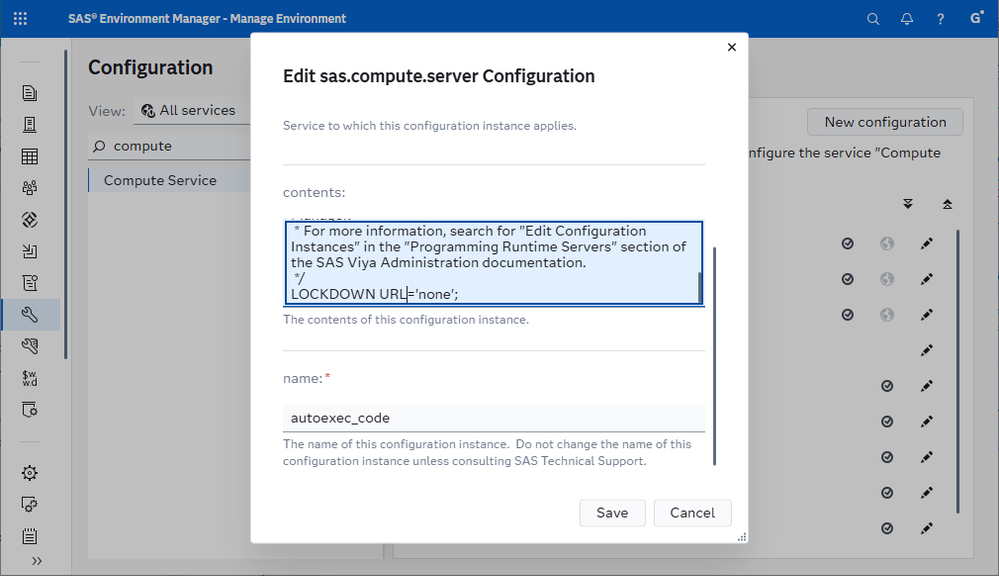The image size is (999, 576).
Task: Click the contents text area scrollbar
Action: click(700, 288)
